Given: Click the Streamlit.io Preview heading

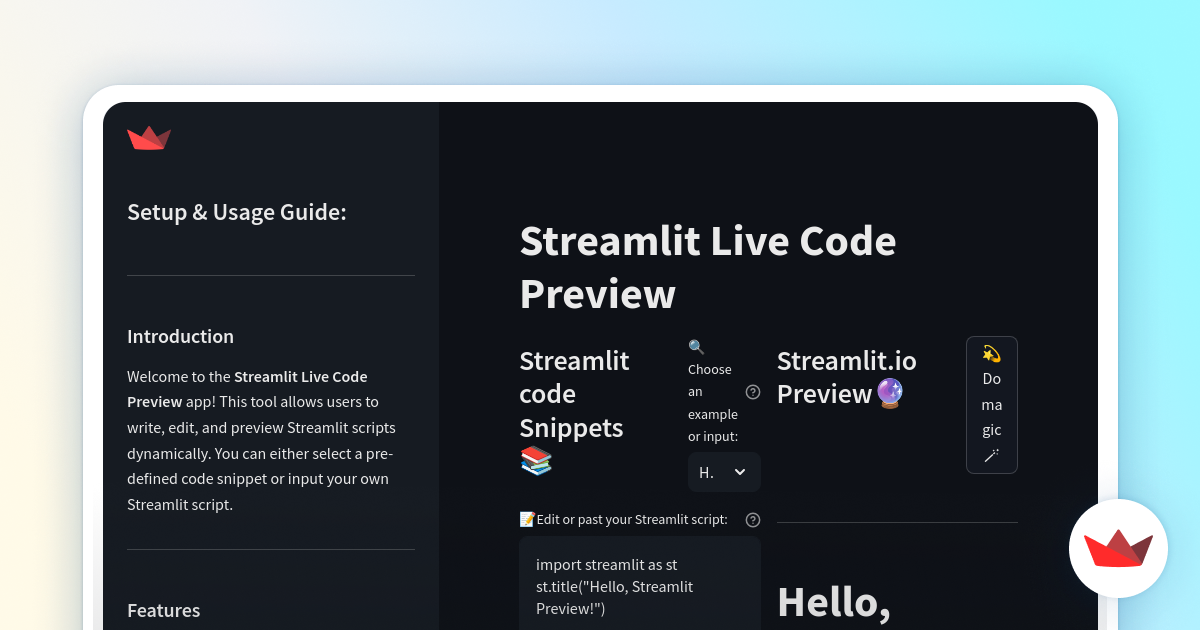Looking at the screenshot, I should (846, 377).
